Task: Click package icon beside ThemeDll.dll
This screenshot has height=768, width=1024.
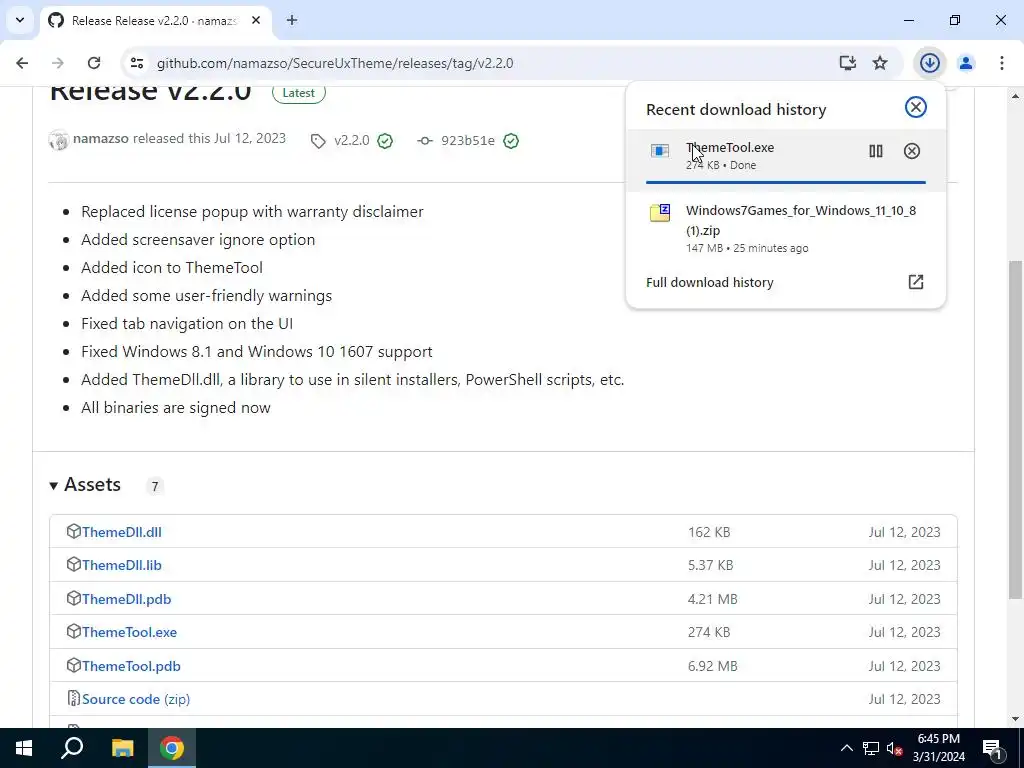Action: tap(73, 531)
